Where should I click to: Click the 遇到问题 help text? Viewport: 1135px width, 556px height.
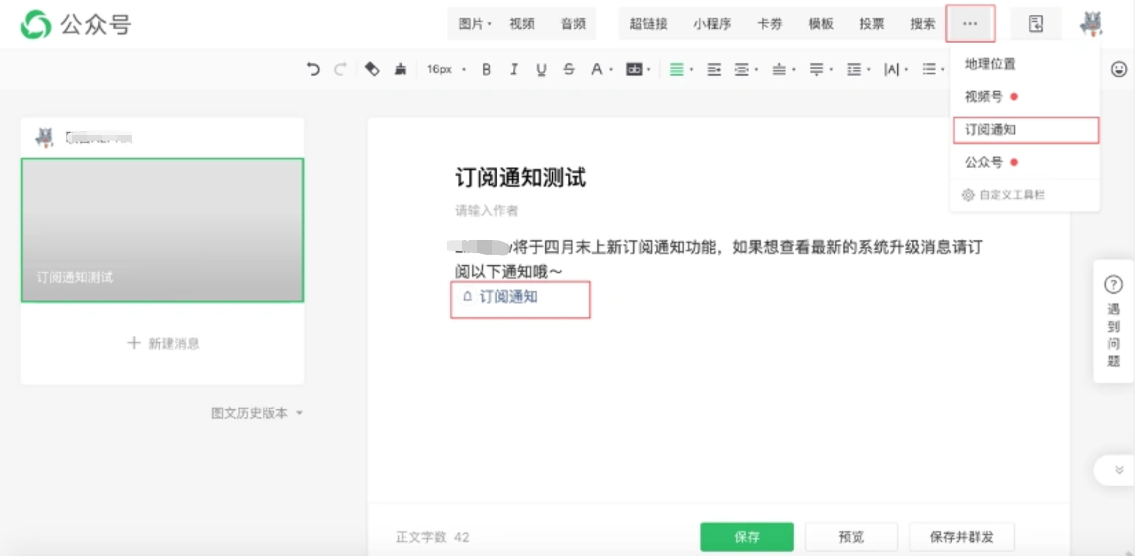click(1113, 334)
